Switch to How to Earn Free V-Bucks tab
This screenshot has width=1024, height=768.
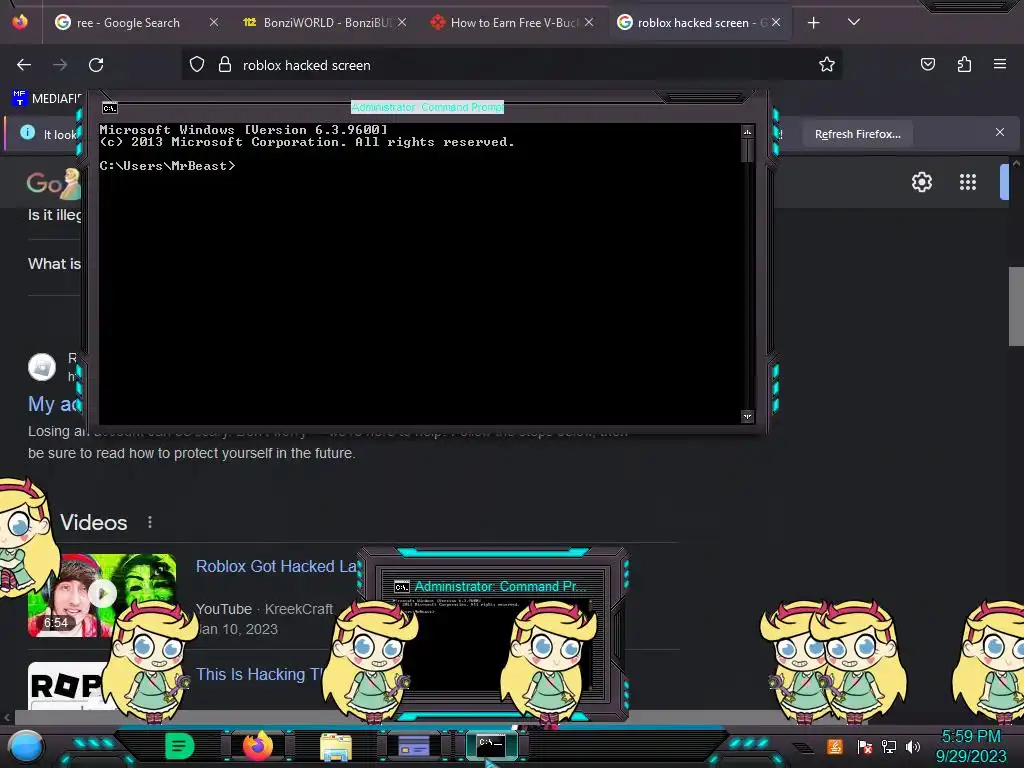512,23
